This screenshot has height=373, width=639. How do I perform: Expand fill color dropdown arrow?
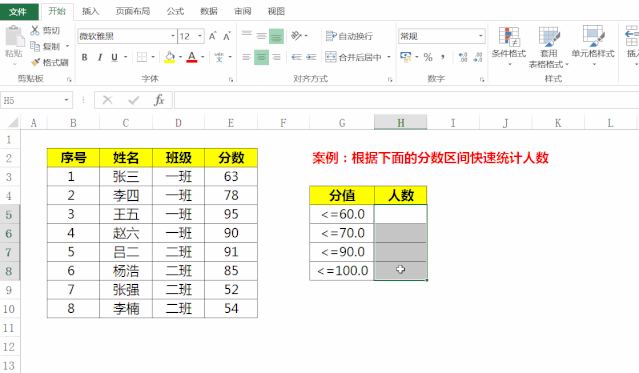pos(180,57)
